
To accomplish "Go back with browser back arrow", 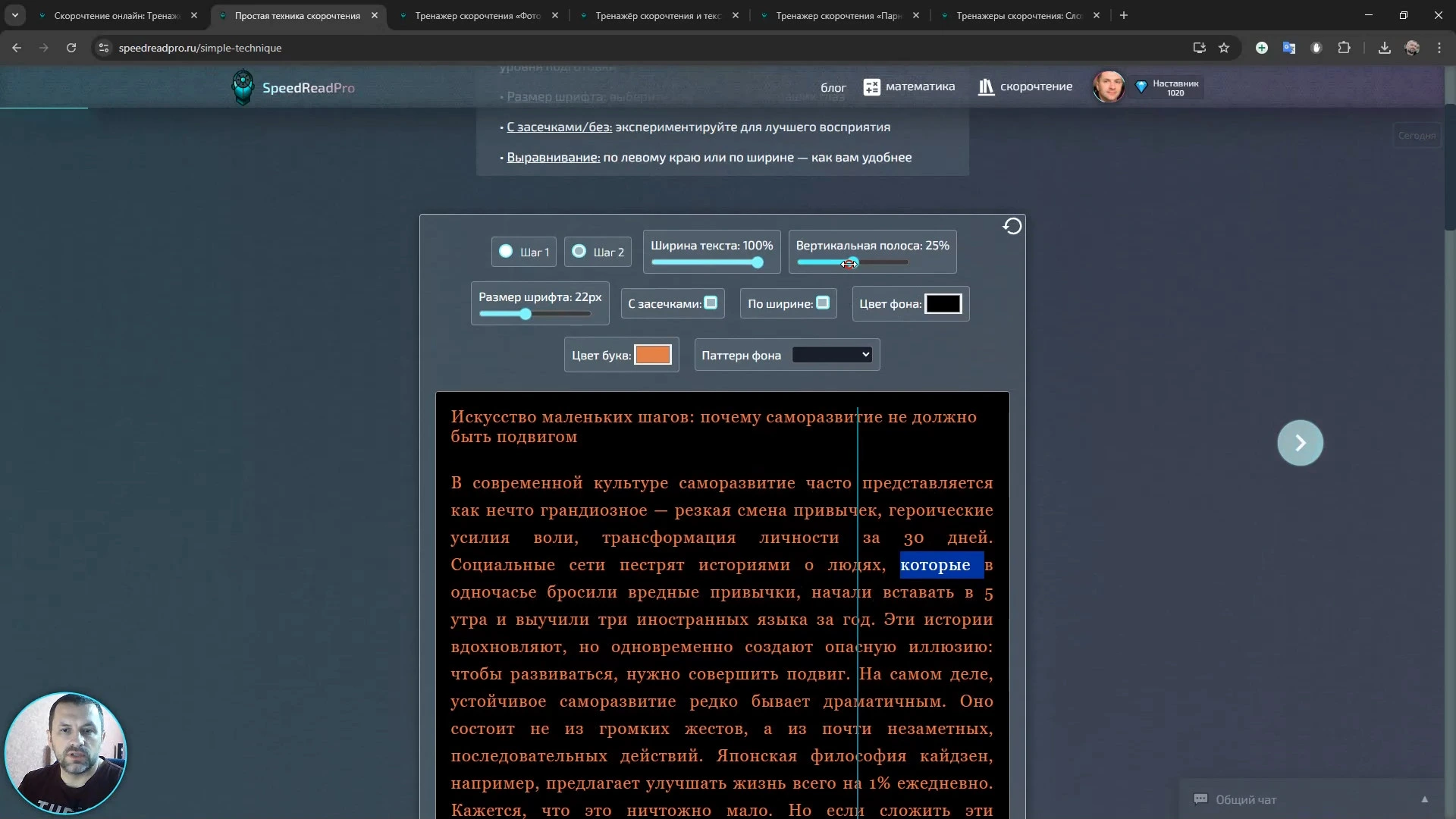I will 17,48.
